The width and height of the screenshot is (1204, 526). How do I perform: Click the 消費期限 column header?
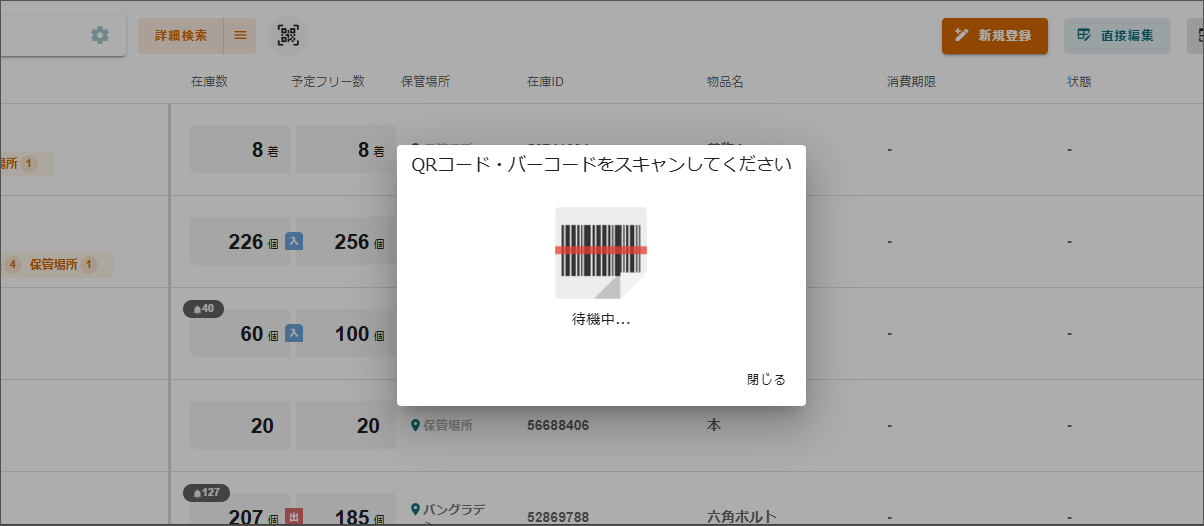coord(911,82)
